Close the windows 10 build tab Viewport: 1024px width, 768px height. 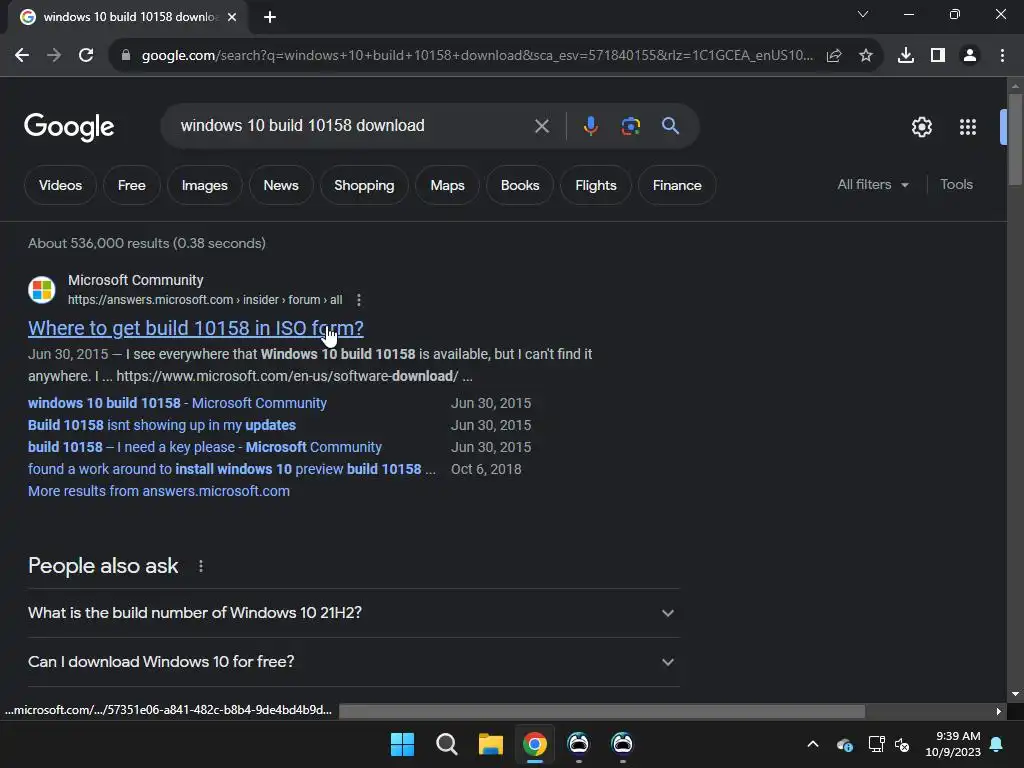pos(232,17)
